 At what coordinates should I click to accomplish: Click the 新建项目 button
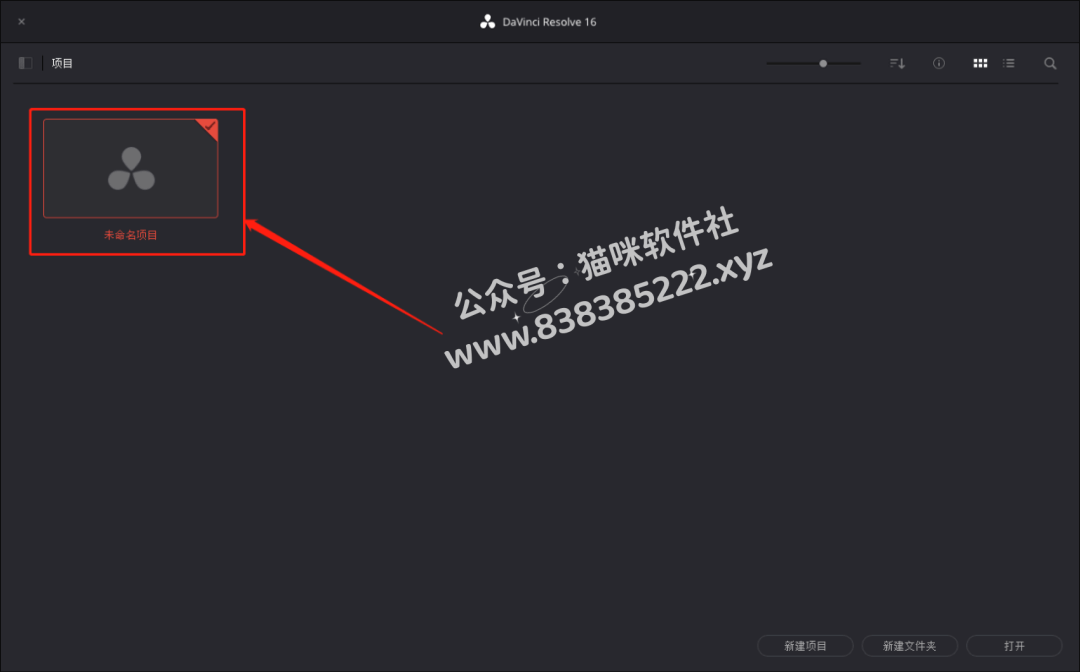coord(805,646)
